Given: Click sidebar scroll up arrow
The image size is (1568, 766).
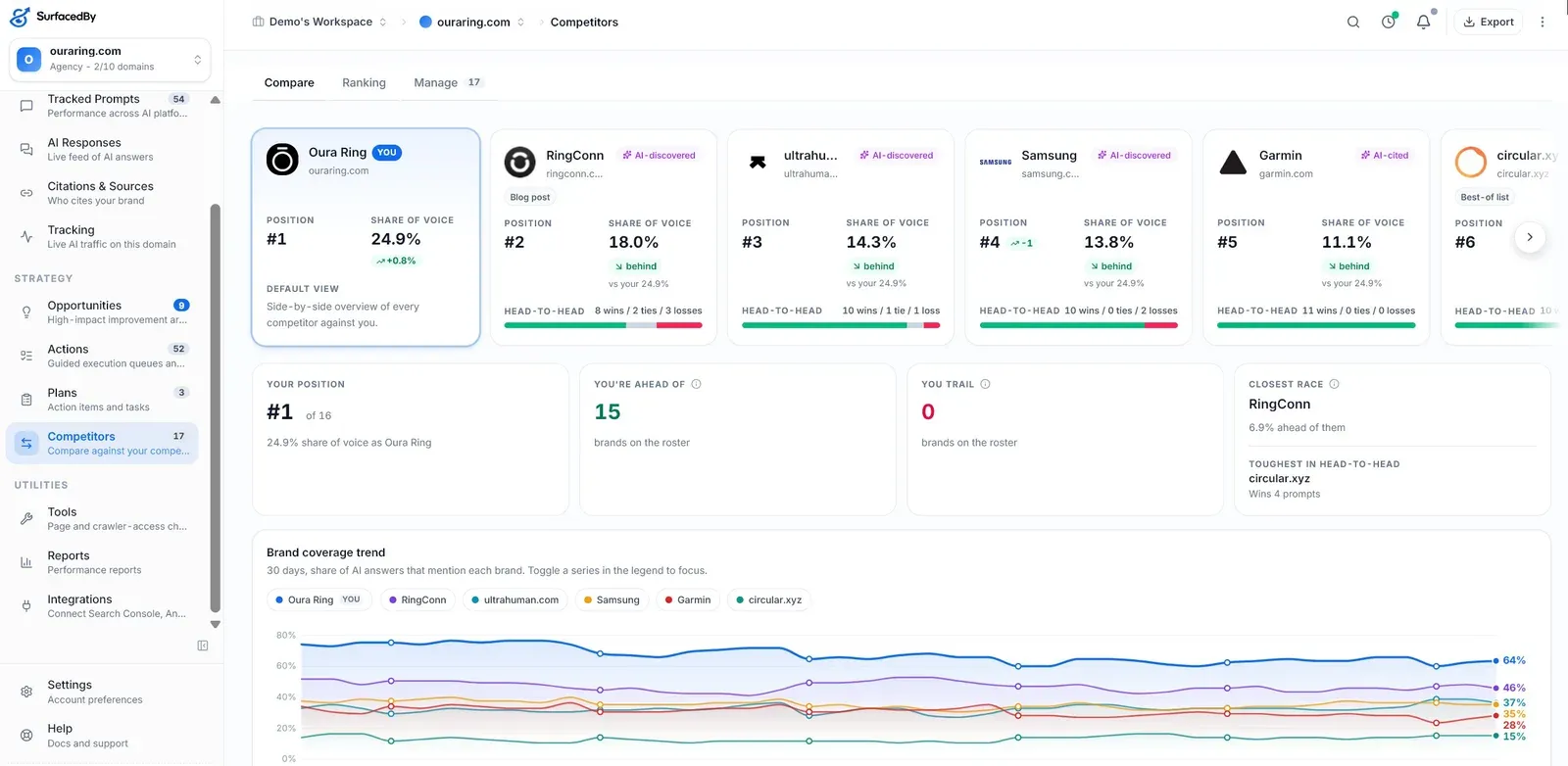Looking at the screenshot, I should (x=216, y=100).
